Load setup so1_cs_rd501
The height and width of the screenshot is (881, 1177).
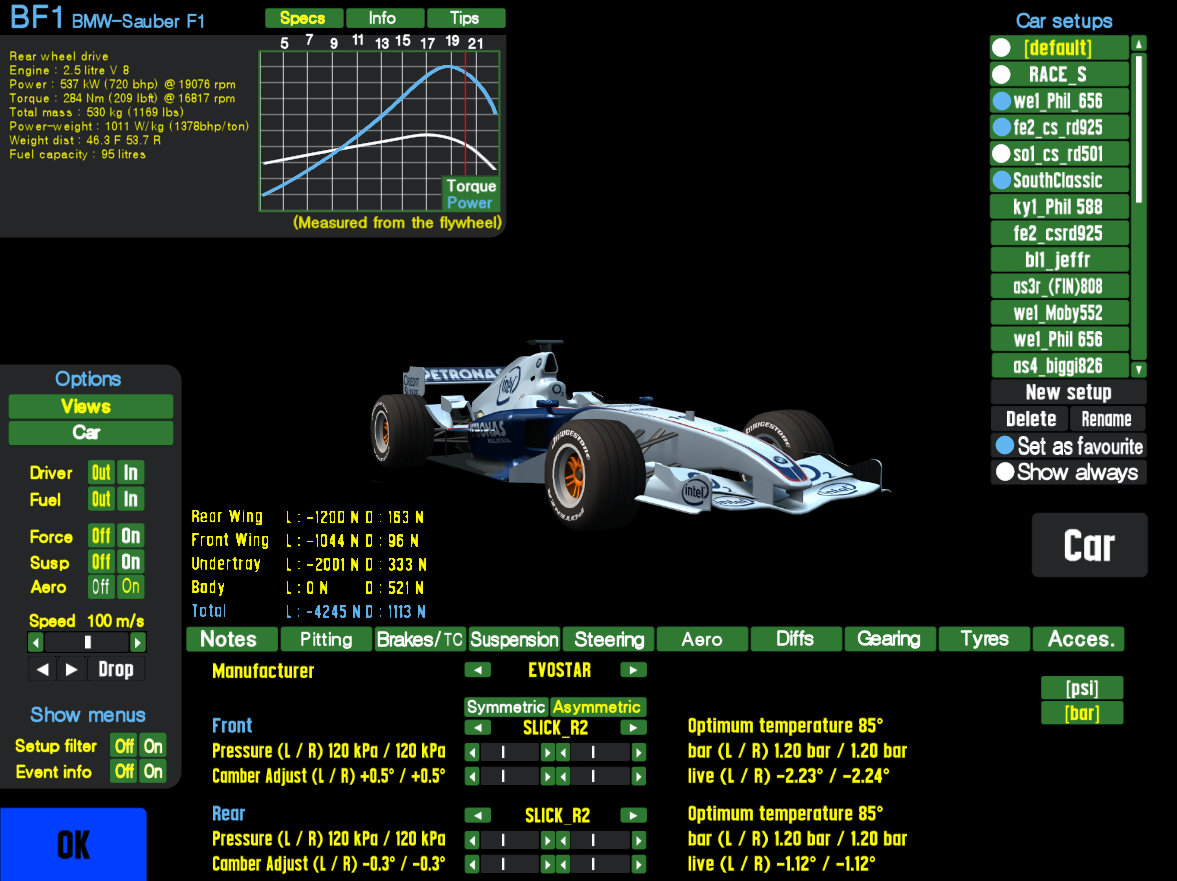pos(1059,154)
